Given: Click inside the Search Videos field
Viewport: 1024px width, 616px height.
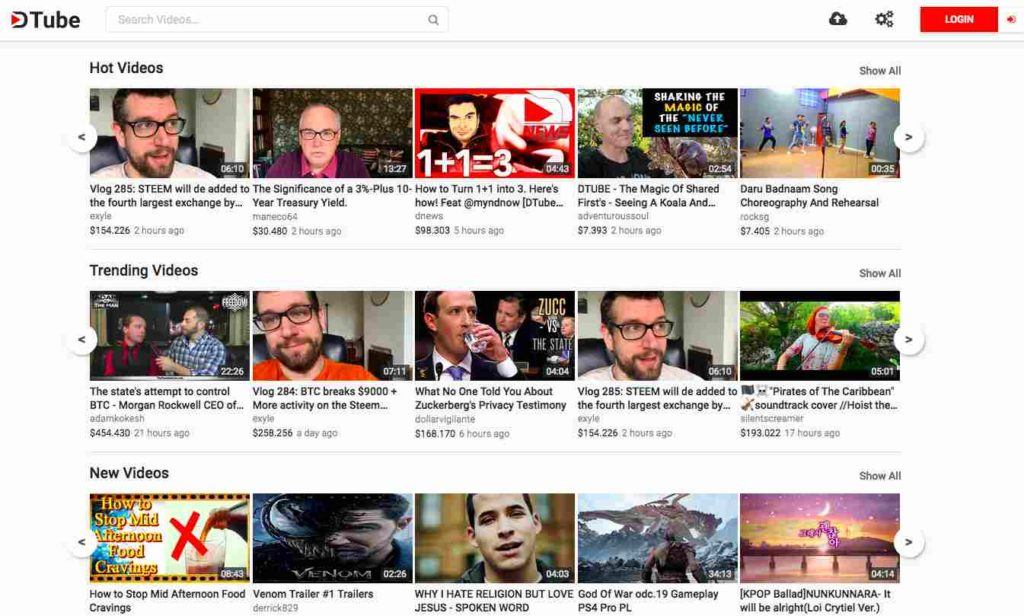Looking at the screenshot, I should 250,19.
